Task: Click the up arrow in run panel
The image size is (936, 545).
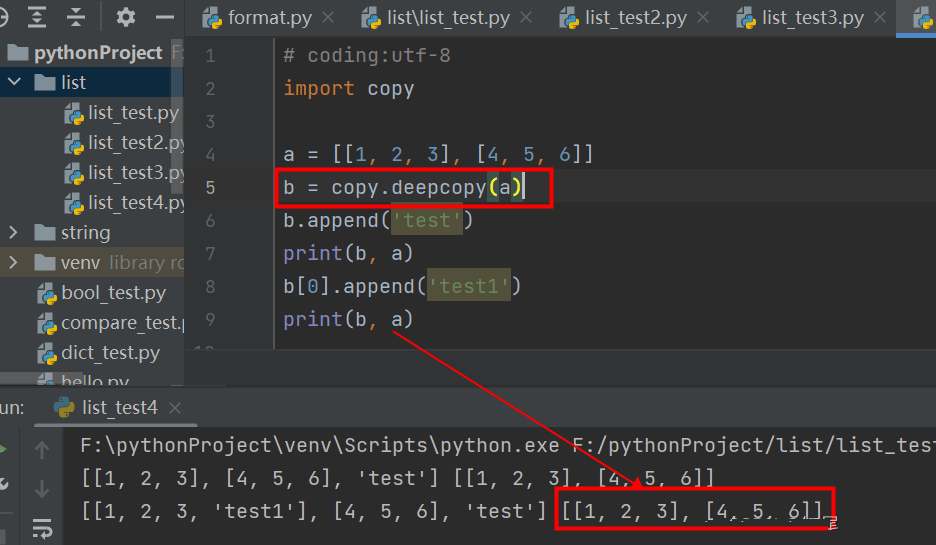Action: 42,449
